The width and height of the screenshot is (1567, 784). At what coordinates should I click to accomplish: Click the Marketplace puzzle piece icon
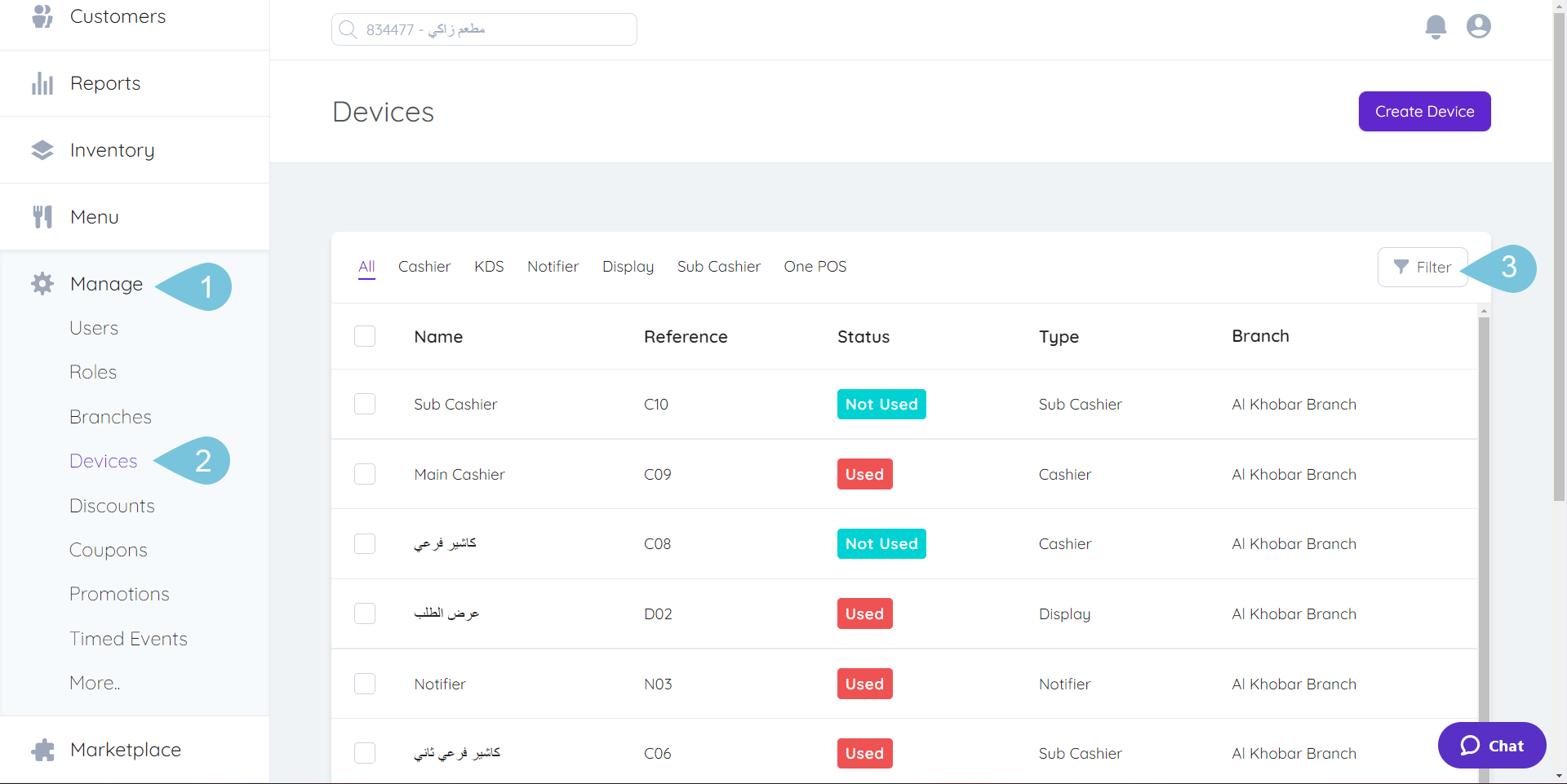pos(42,750)
